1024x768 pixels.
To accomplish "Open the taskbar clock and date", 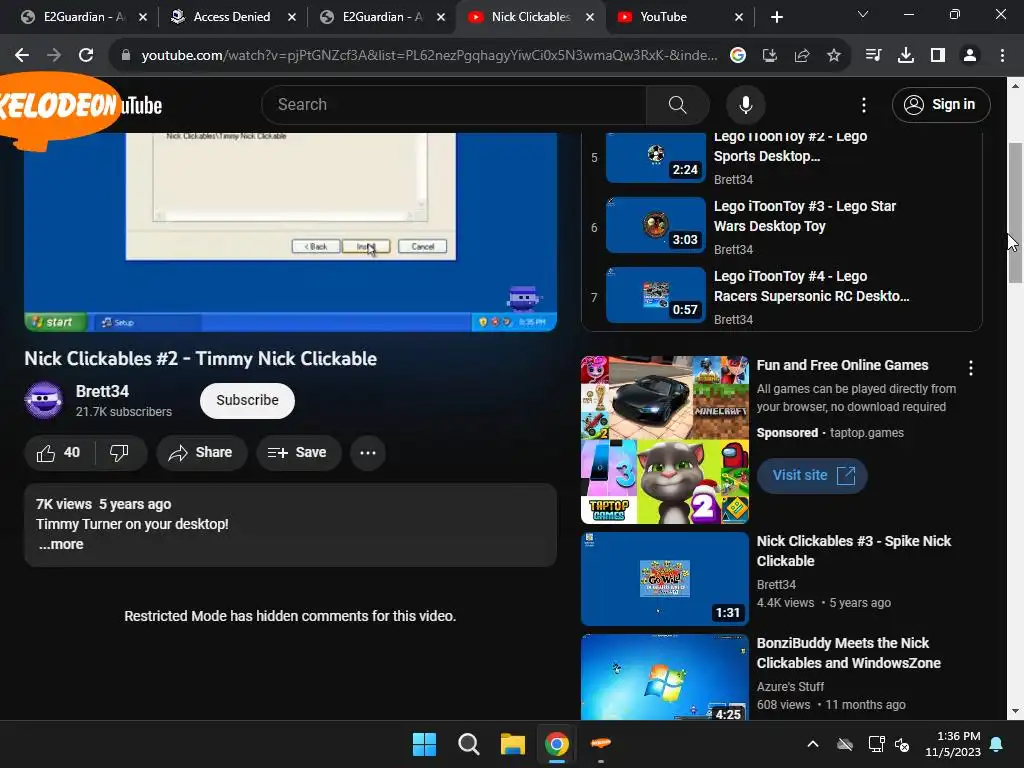I will (x=953, y=744).
